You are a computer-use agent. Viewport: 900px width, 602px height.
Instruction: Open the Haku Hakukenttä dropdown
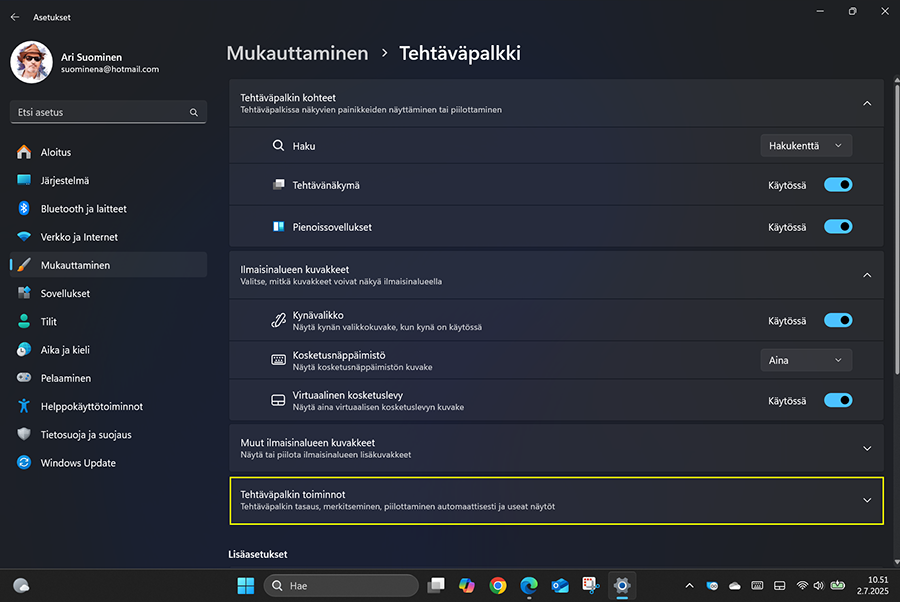click(806, 146)
